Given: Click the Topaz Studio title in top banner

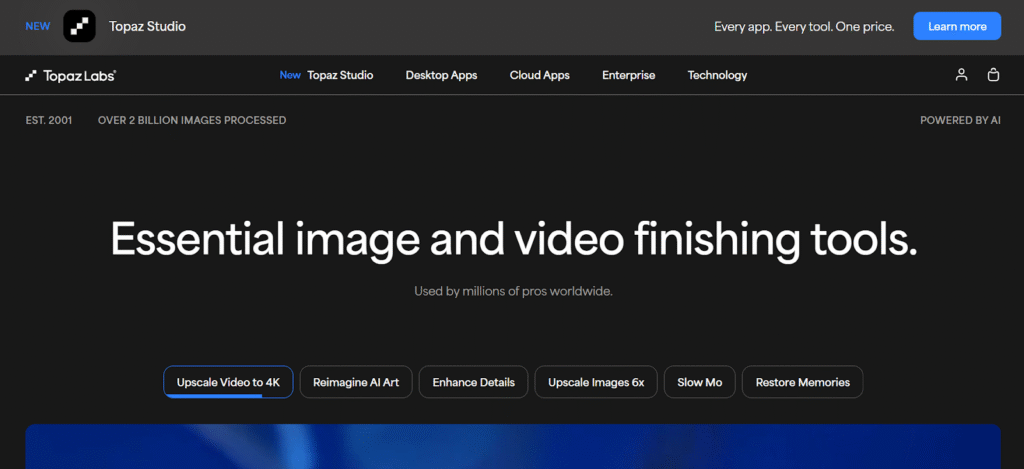Looking at the screenshot, I should 147,27.
